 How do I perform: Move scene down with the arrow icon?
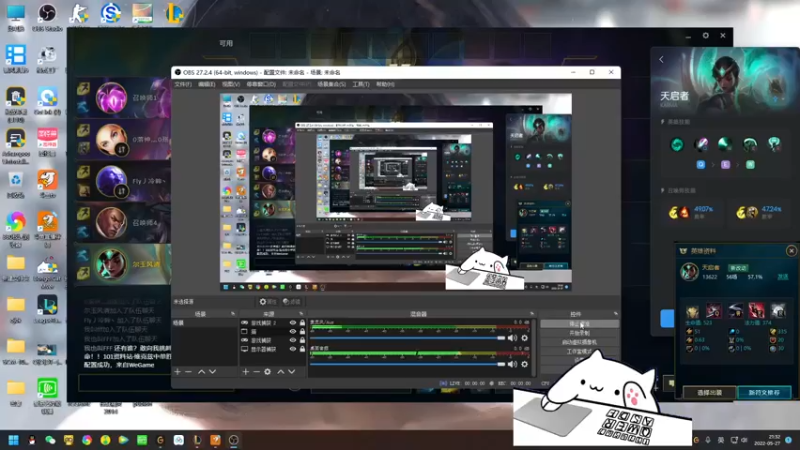pyautogui.click(x=212, y=372)
